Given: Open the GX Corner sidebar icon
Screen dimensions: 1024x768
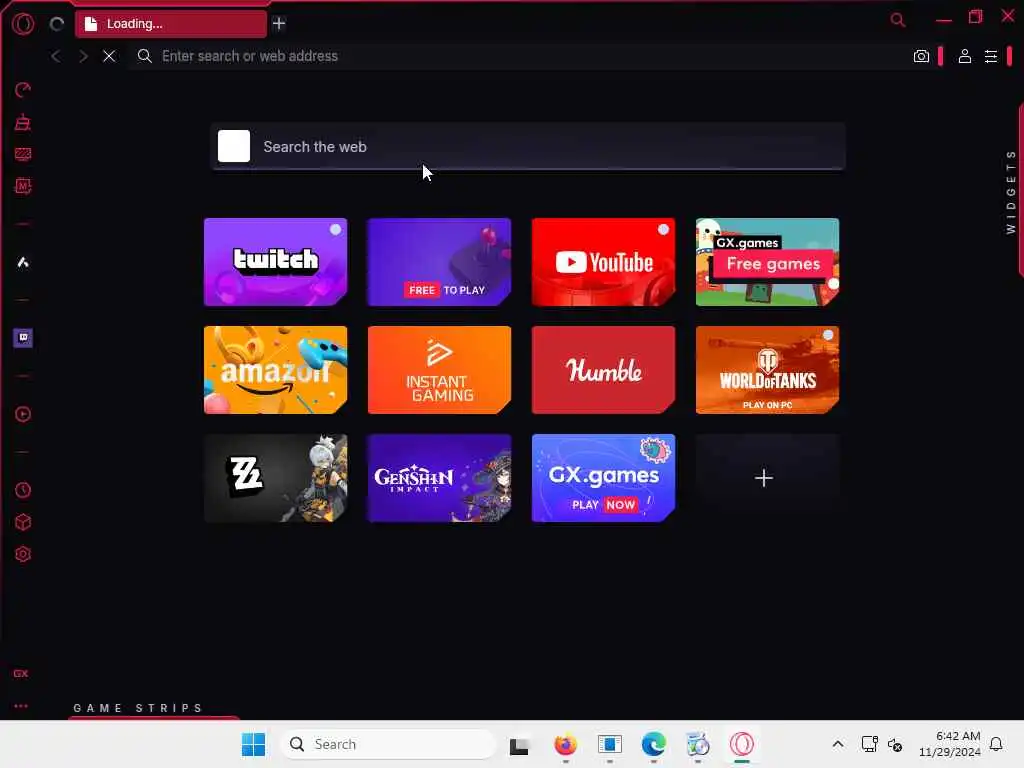Looking at the screenshot, I should [x=23, y=154].
